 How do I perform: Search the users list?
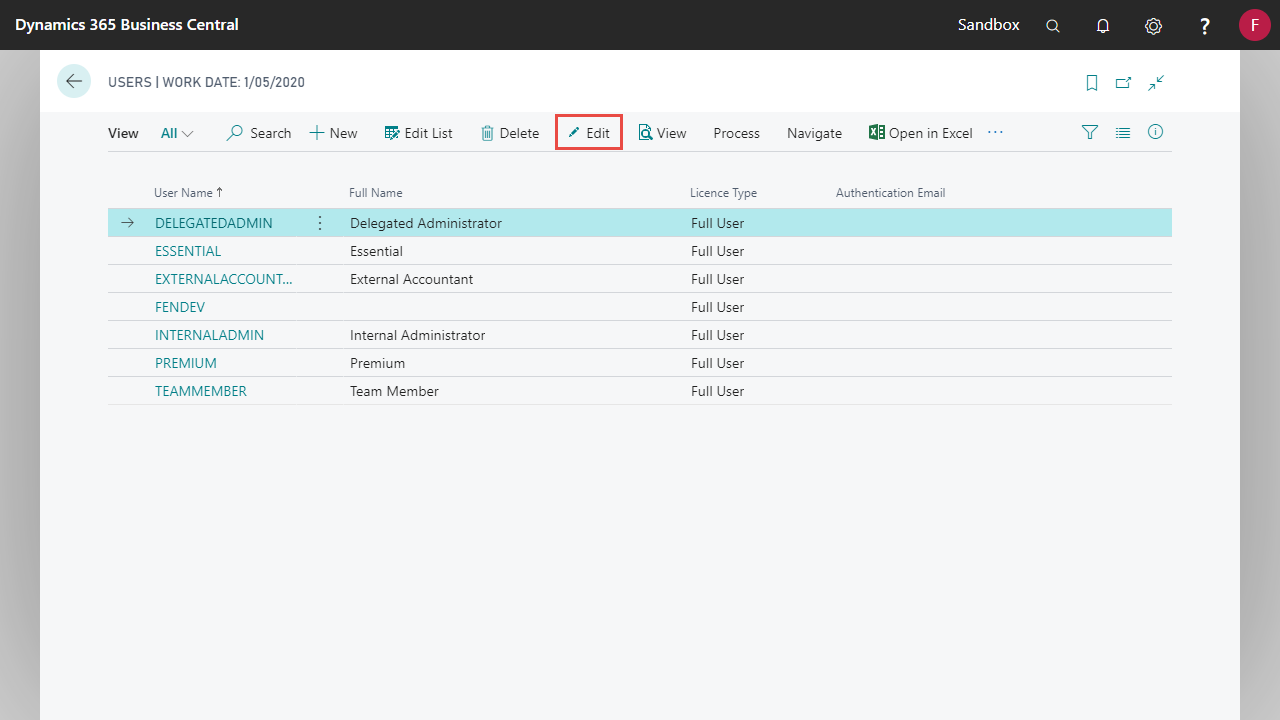click(x=259, y=133)
